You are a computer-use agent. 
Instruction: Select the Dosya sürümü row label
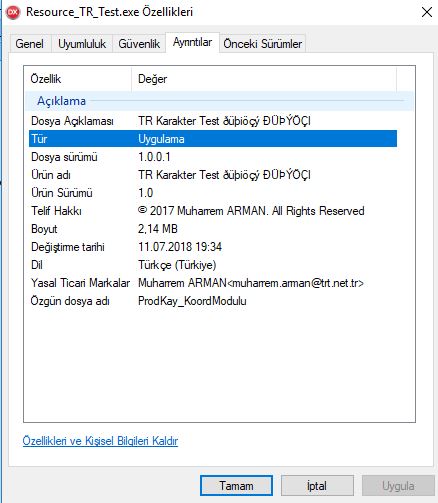[x=64, y=157]
